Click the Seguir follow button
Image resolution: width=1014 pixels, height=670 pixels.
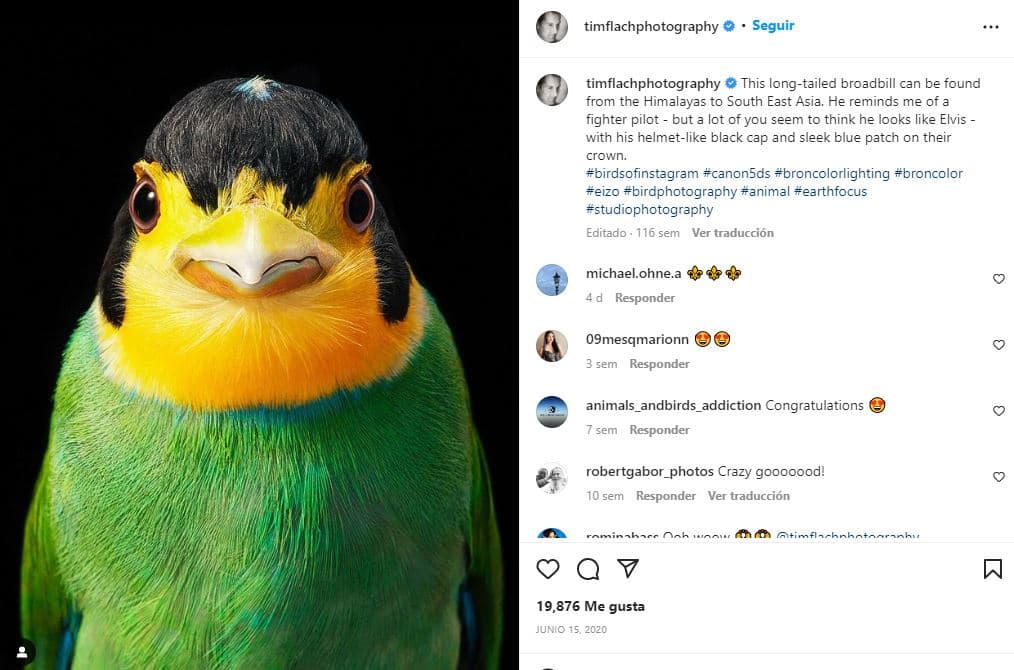click(x=773, y=26)
